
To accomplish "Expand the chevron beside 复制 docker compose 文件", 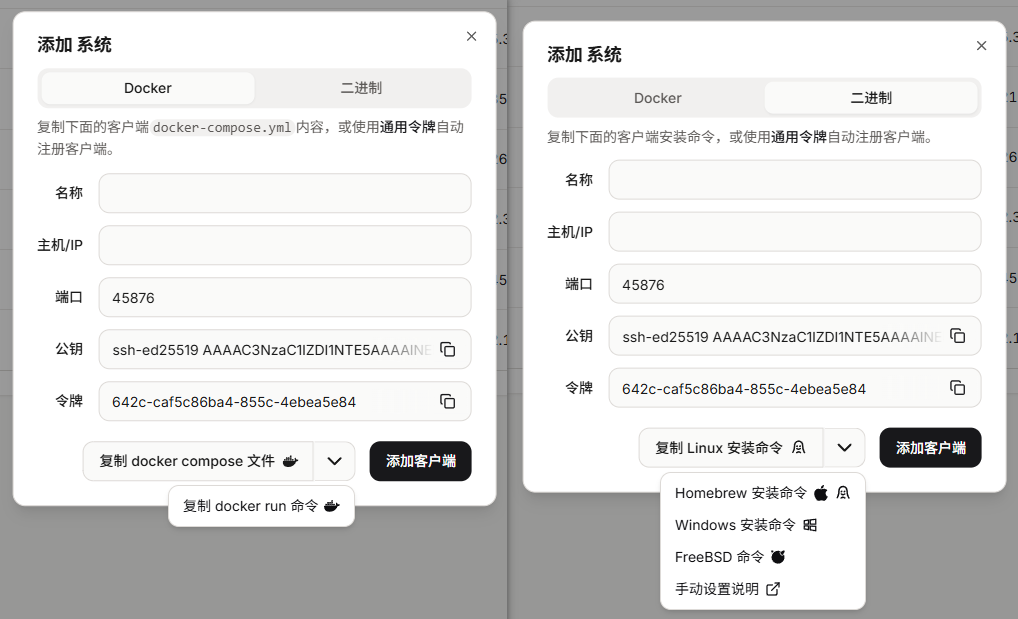I will [x=334, y=461].
